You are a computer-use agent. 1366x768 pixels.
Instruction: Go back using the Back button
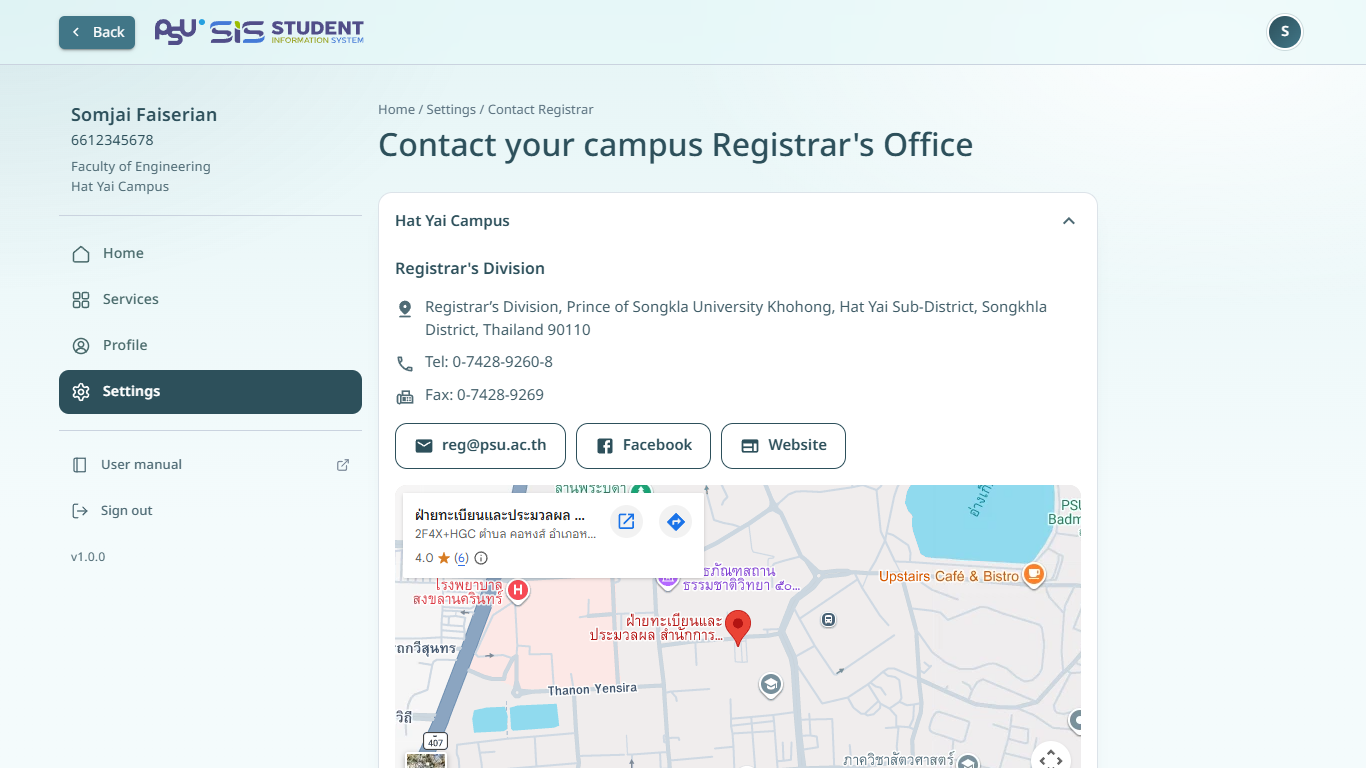[97, 32]
